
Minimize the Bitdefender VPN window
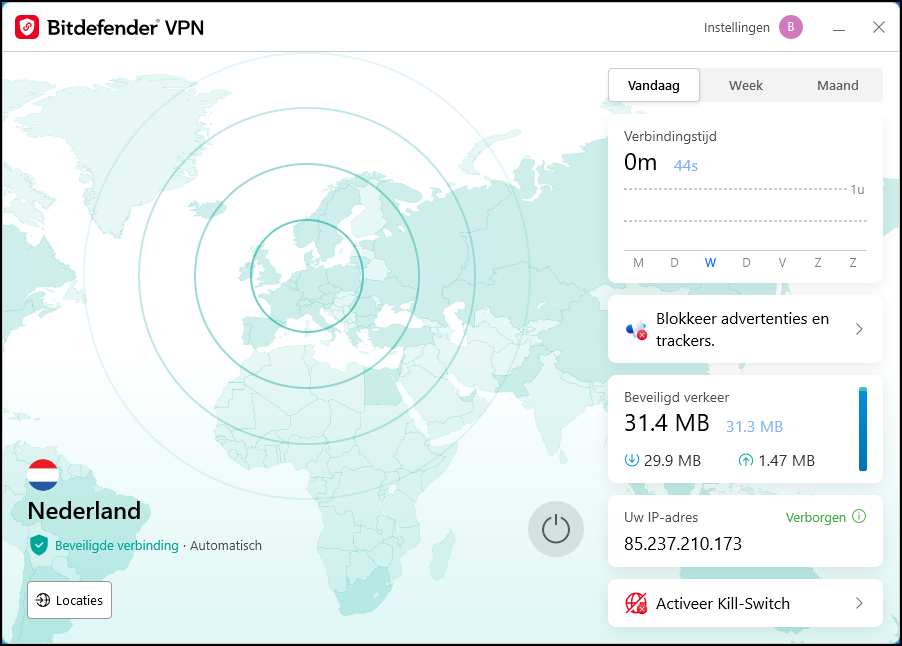point(839,28)
